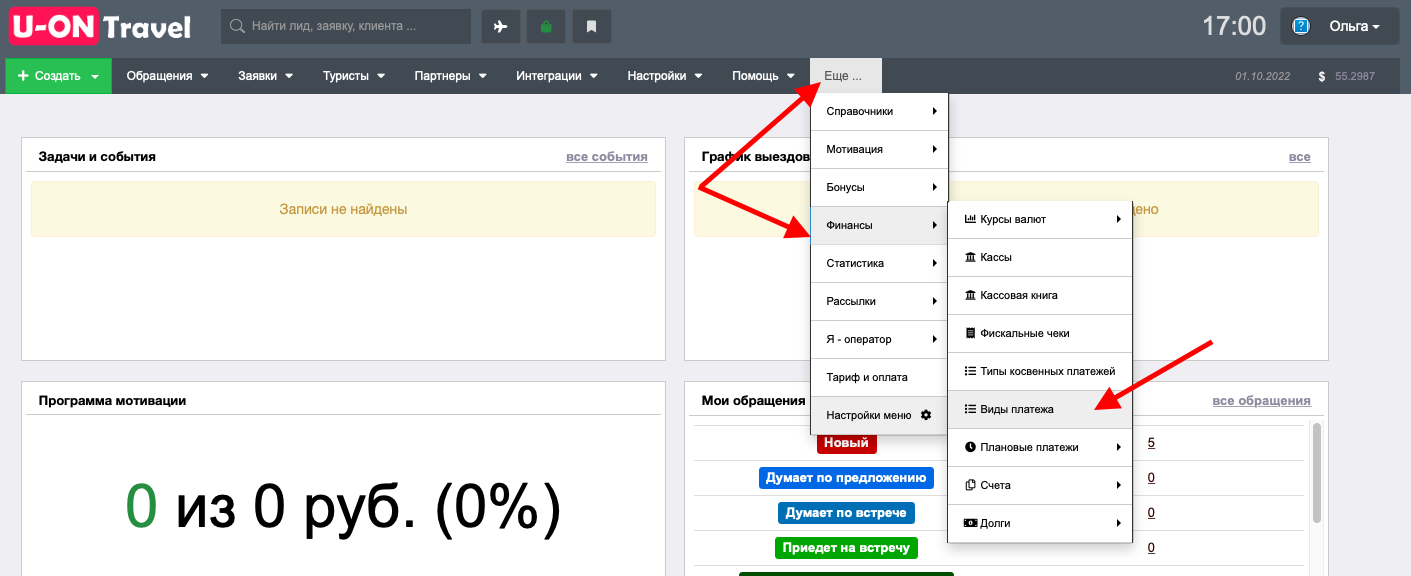Click the 17:00 clock display
1411x576 pixels.
(x=1234, y=26)
